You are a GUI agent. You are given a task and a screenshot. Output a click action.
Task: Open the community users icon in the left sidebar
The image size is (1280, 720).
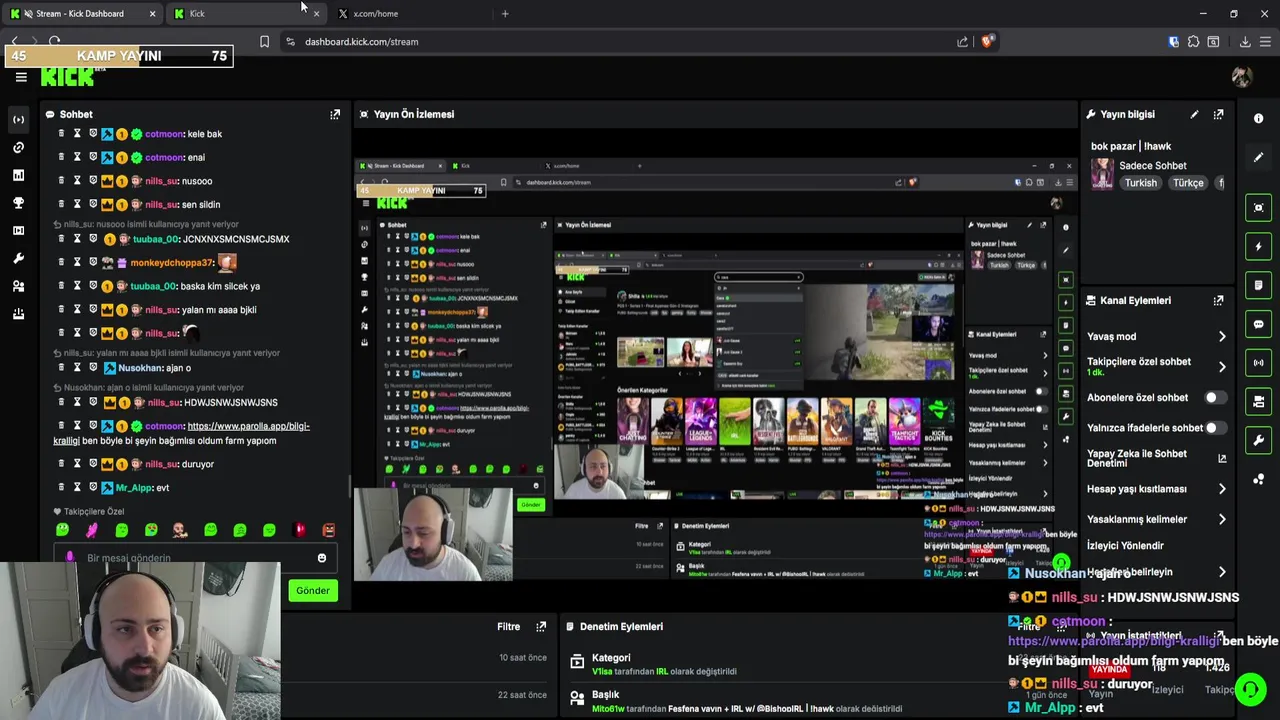pyautogui.click(x=18, y=286)
